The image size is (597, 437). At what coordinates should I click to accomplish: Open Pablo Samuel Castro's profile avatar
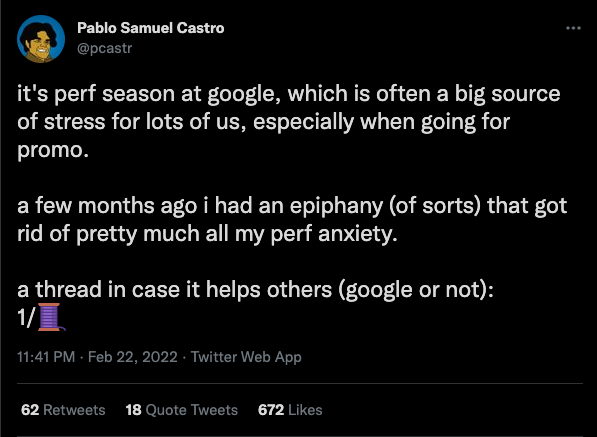tap(41, 38)
